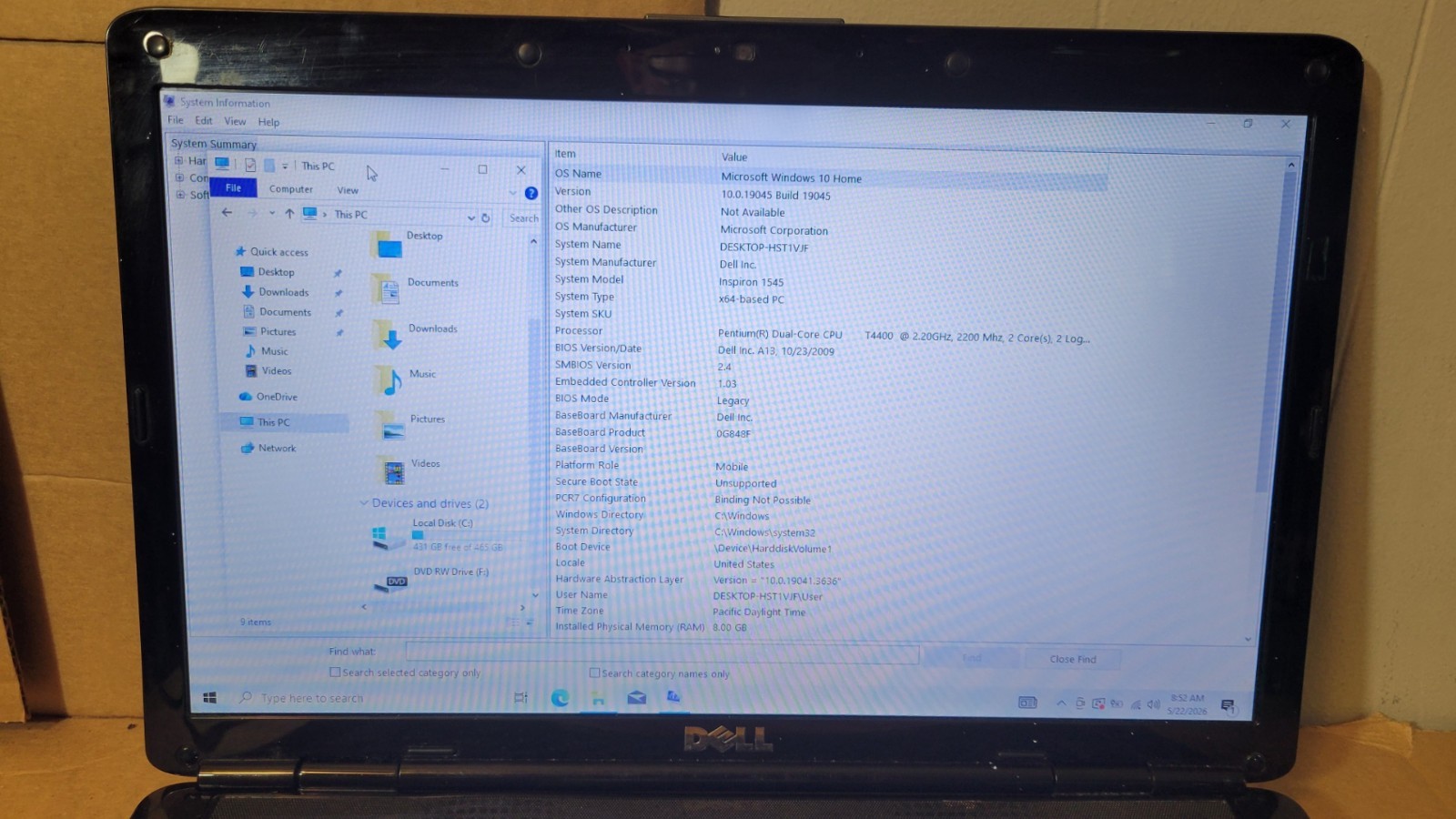This screenshot has height=819, width=1456.
Task: Go up one level with the up arrow
Action: 289,214
